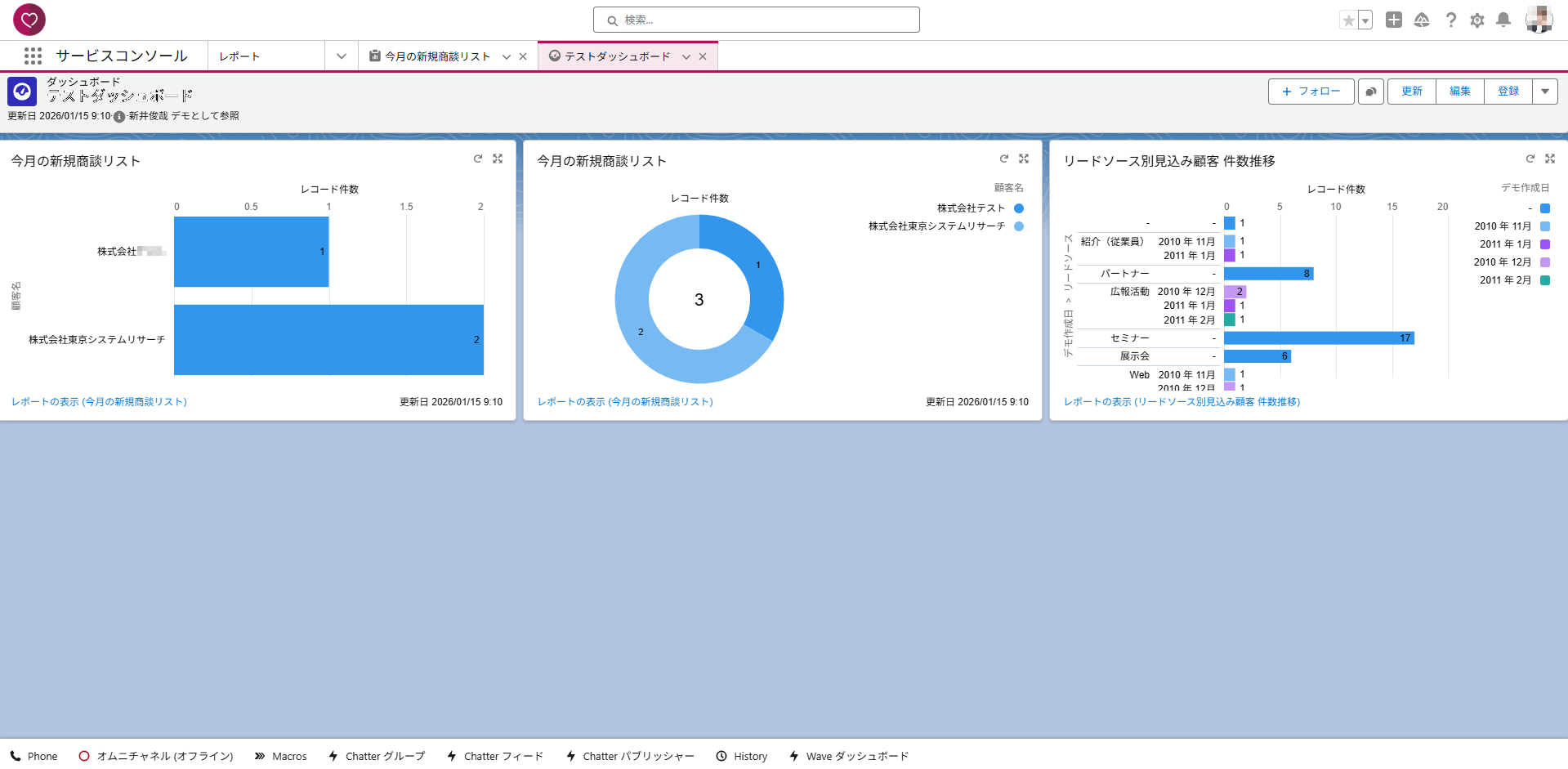The height and width of the screenshot is (769, 1568).
Task: Open the favorites list dropdown
Action: tap(1365, 20)
